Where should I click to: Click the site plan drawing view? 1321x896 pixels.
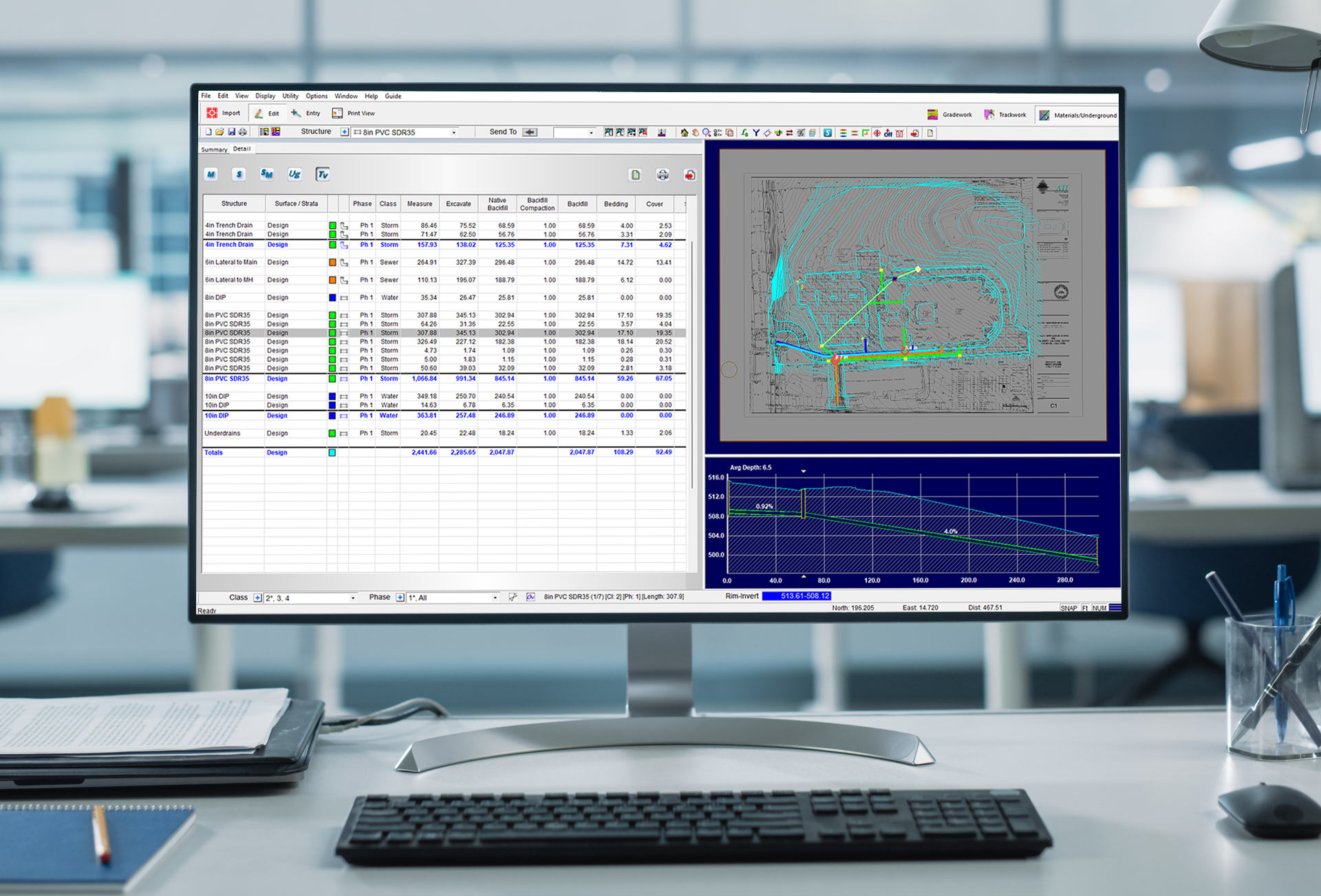click(912, 296)
